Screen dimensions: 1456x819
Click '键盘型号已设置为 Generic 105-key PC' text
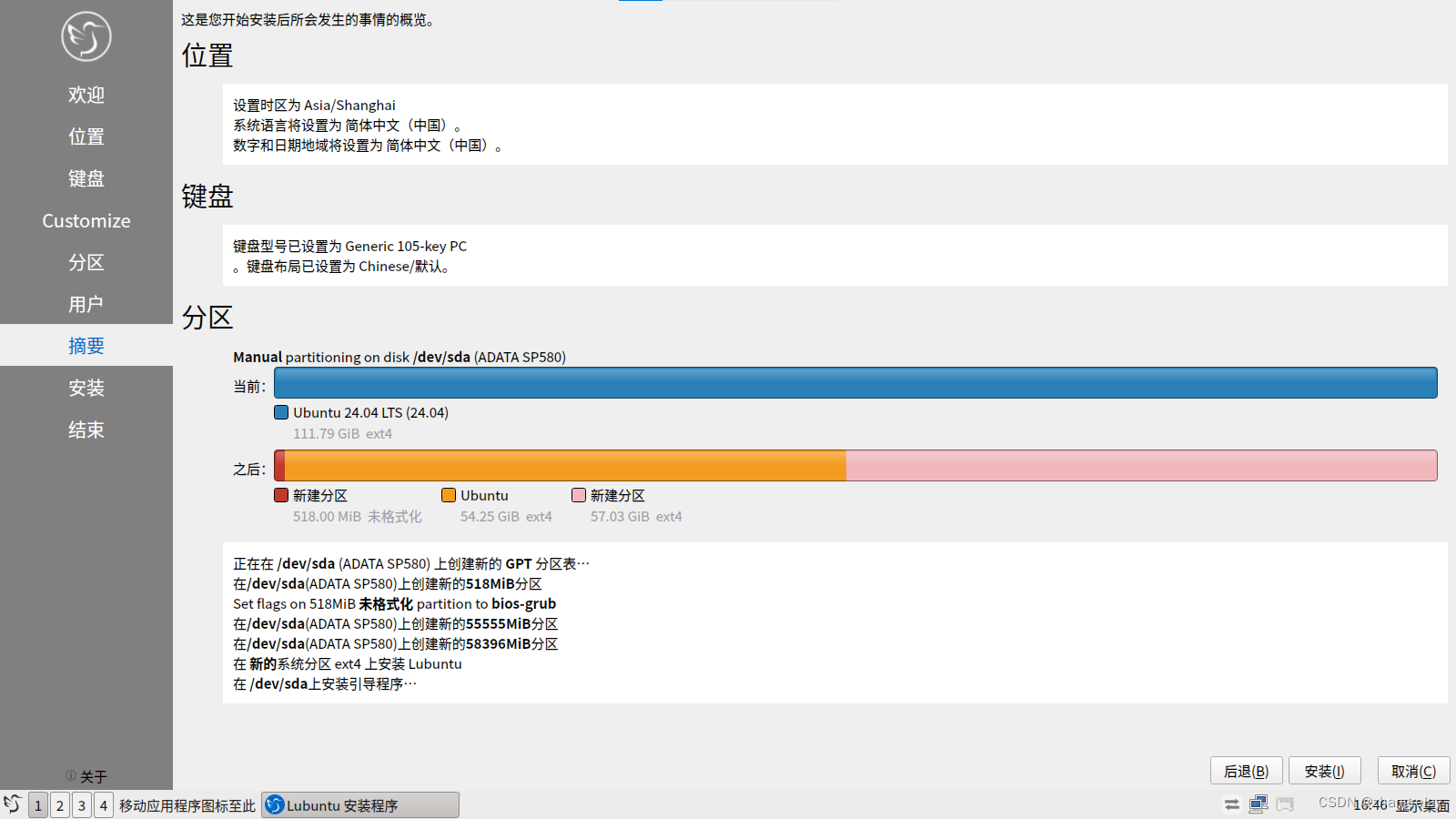point(349,247)
